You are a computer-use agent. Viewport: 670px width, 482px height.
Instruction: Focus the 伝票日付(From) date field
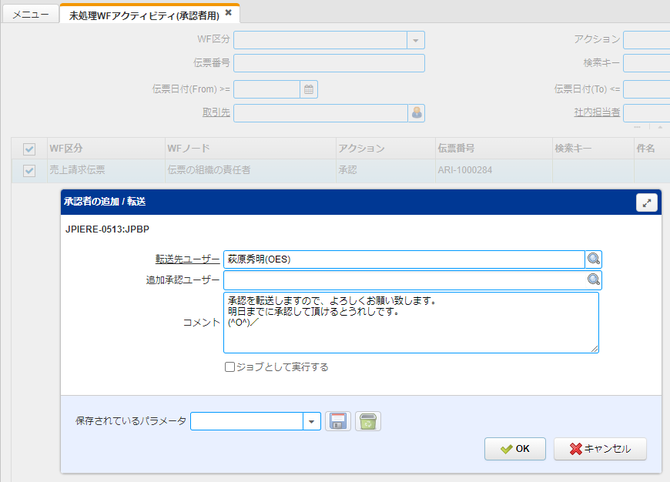267,89
